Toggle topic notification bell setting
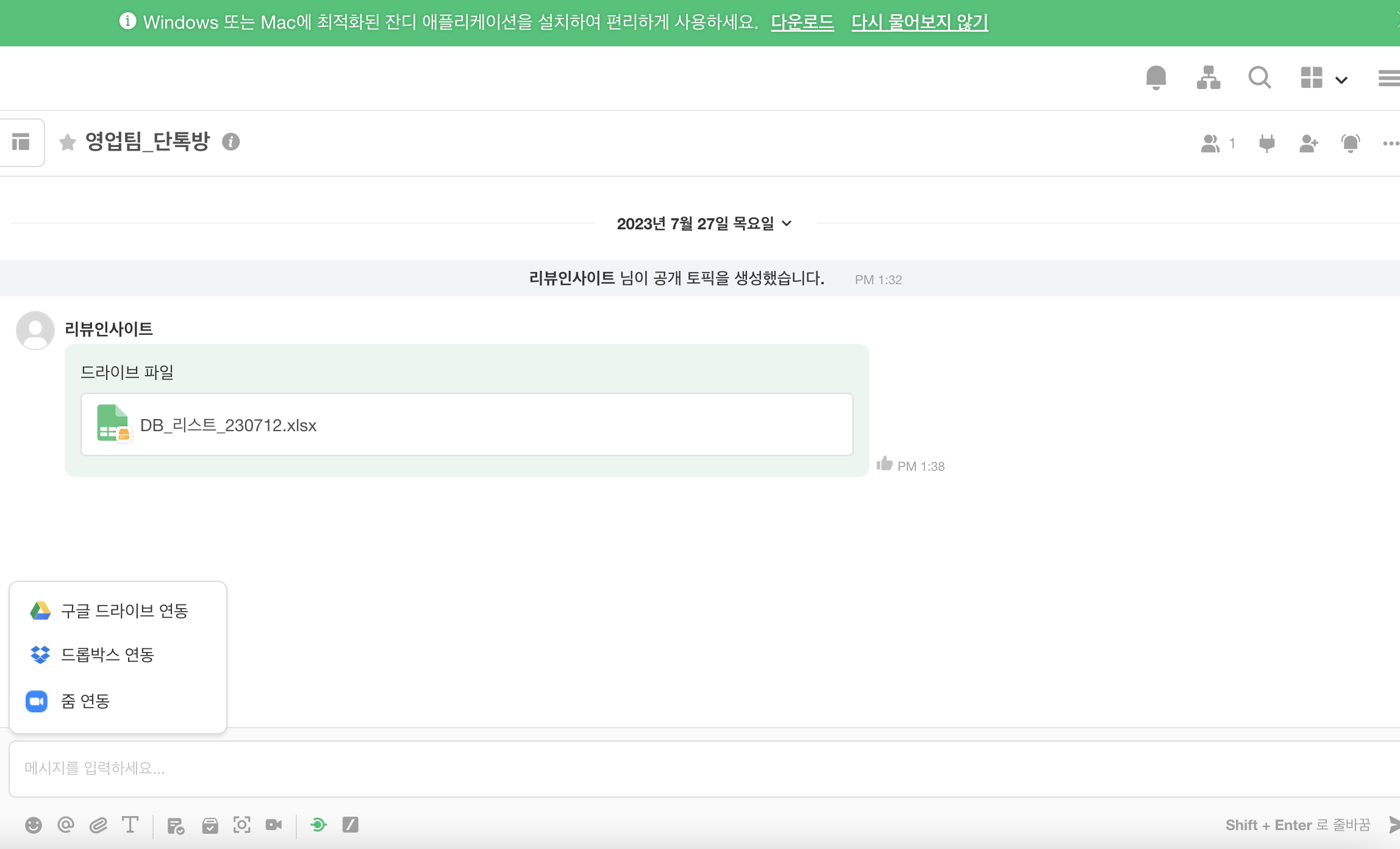The width and height of the screenshot is (1400, 849). [x=1350, y=143]
